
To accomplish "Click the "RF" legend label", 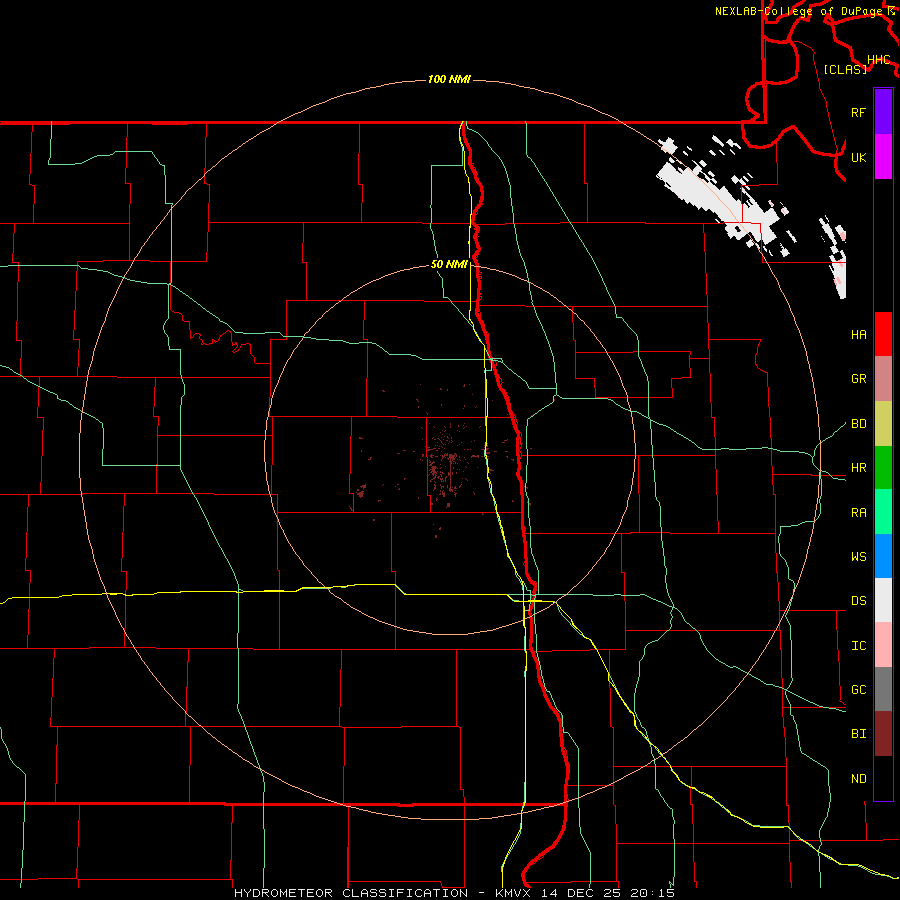I will point(858,112).
